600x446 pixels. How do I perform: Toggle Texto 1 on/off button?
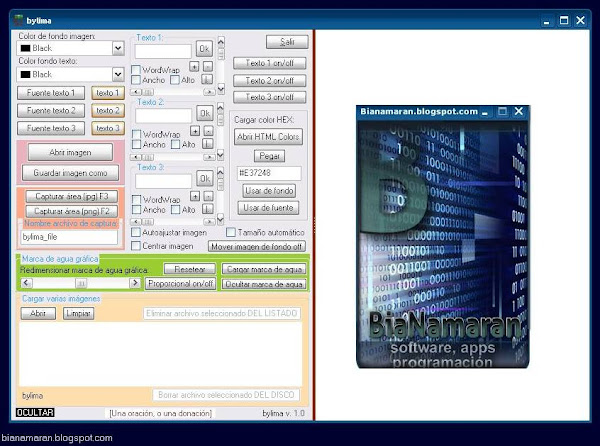pos(270,63)
